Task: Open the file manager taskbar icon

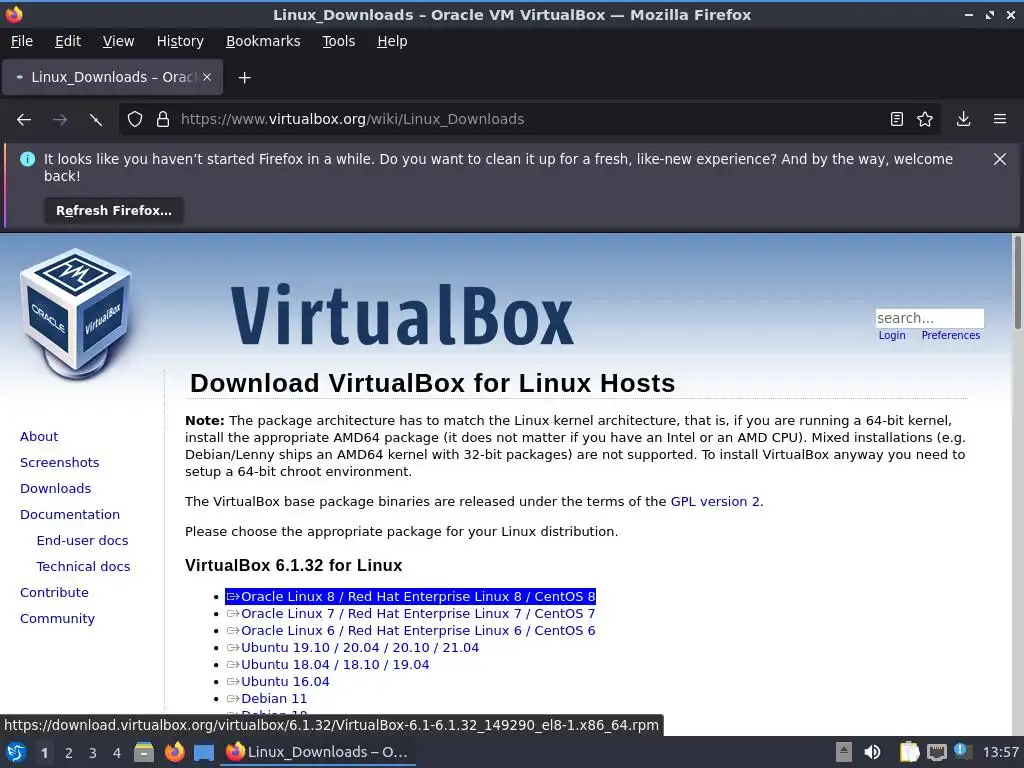Action: [x=144, y=752]
